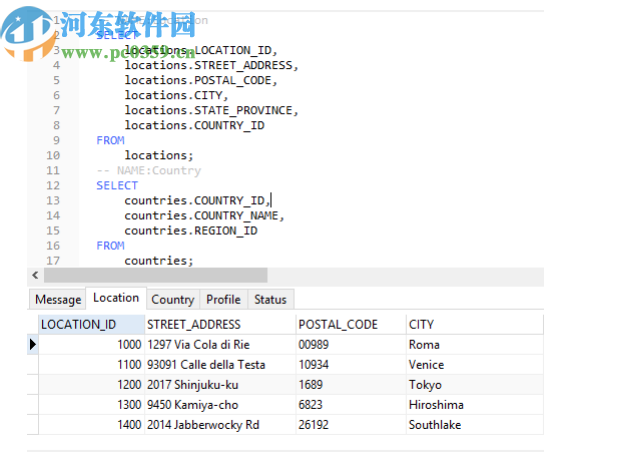Select the Location result tab

pos(116,297)
